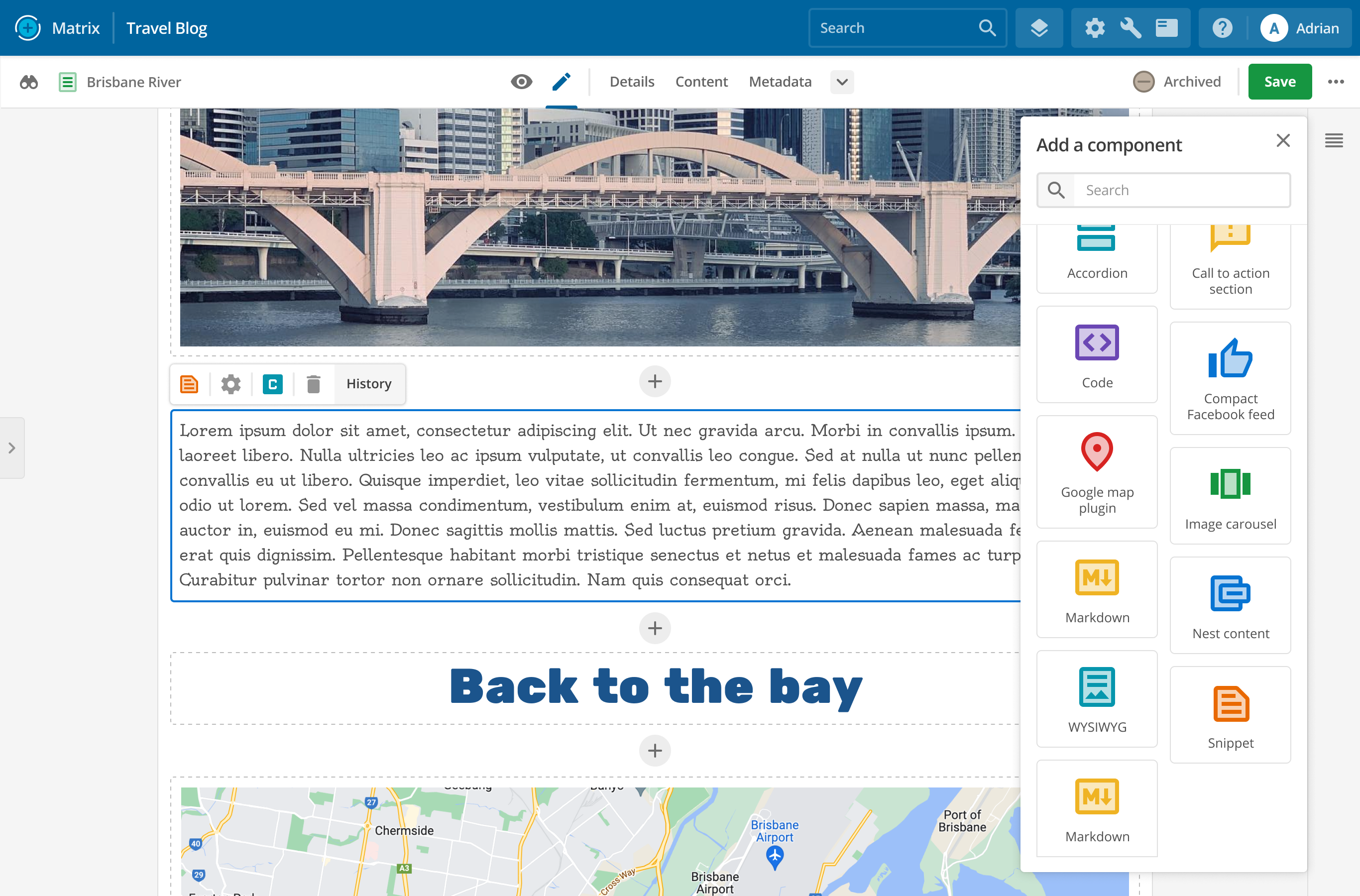Open the help question mark icon
The height and width of the screenshot is (896, 1360).
[1222, 28]
